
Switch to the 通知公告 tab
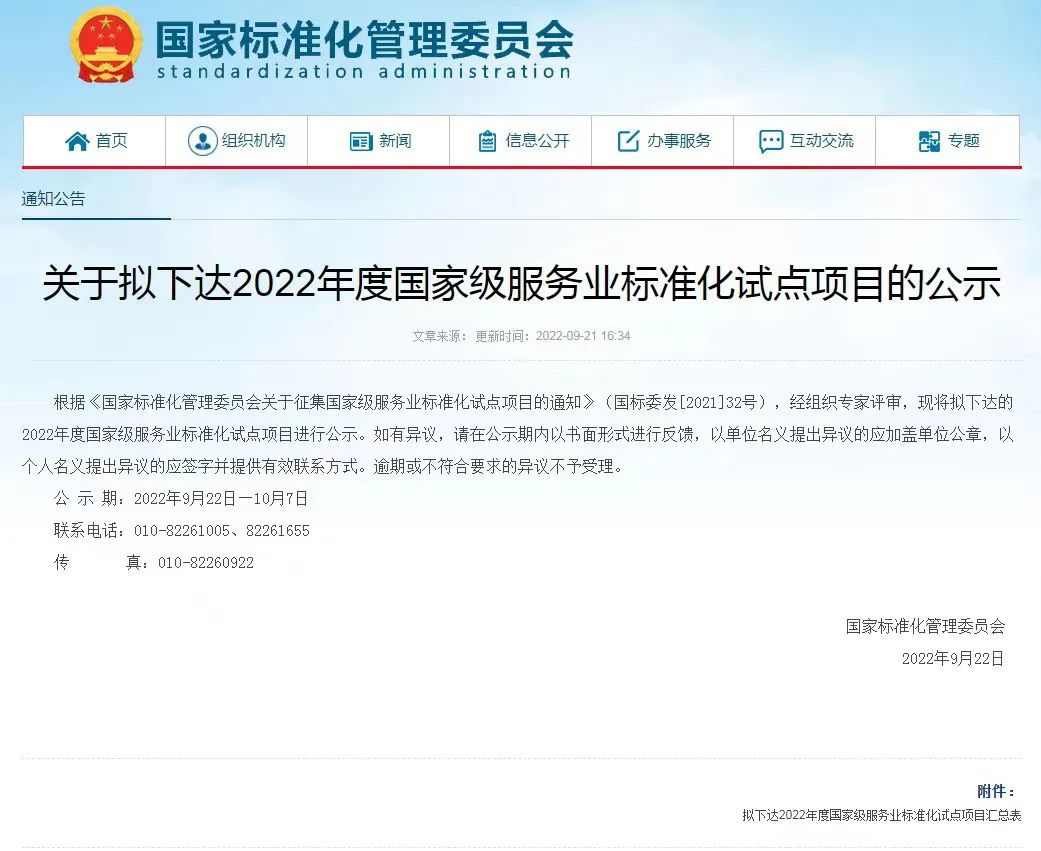(x=53, y=198)
